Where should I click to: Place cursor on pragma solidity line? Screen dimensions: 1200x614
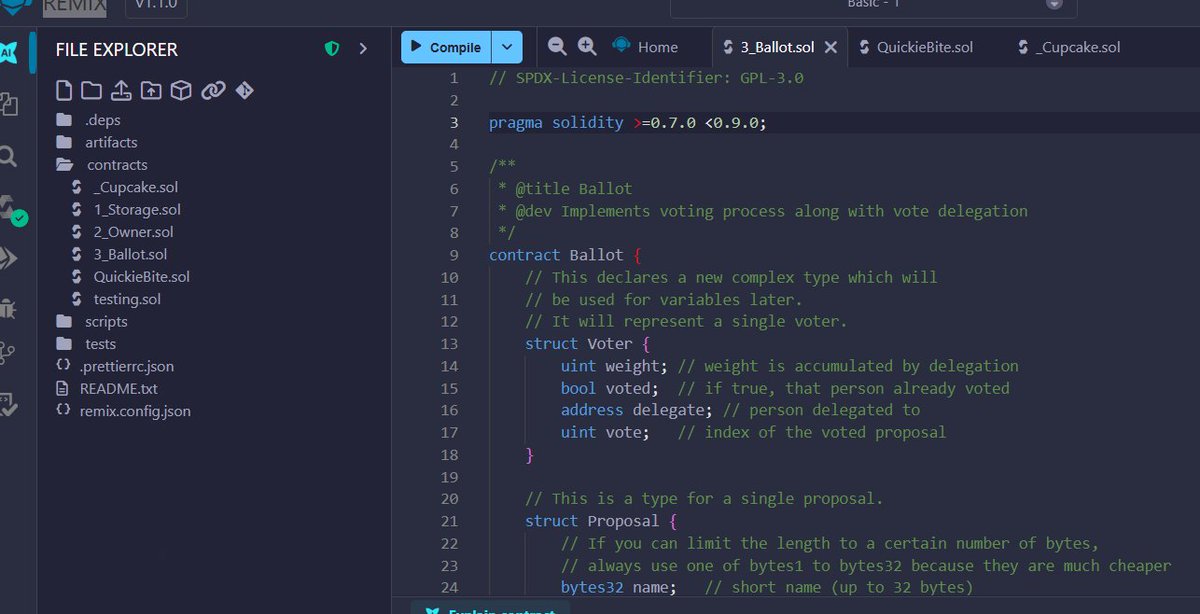click(x=628, y=122)
